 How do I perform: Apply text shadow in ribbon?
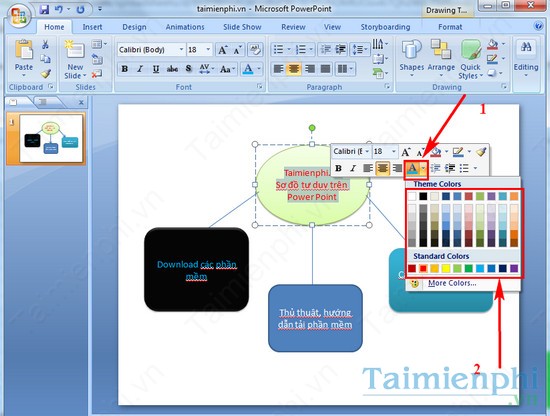pyautogui.click(x=189, y=69)
